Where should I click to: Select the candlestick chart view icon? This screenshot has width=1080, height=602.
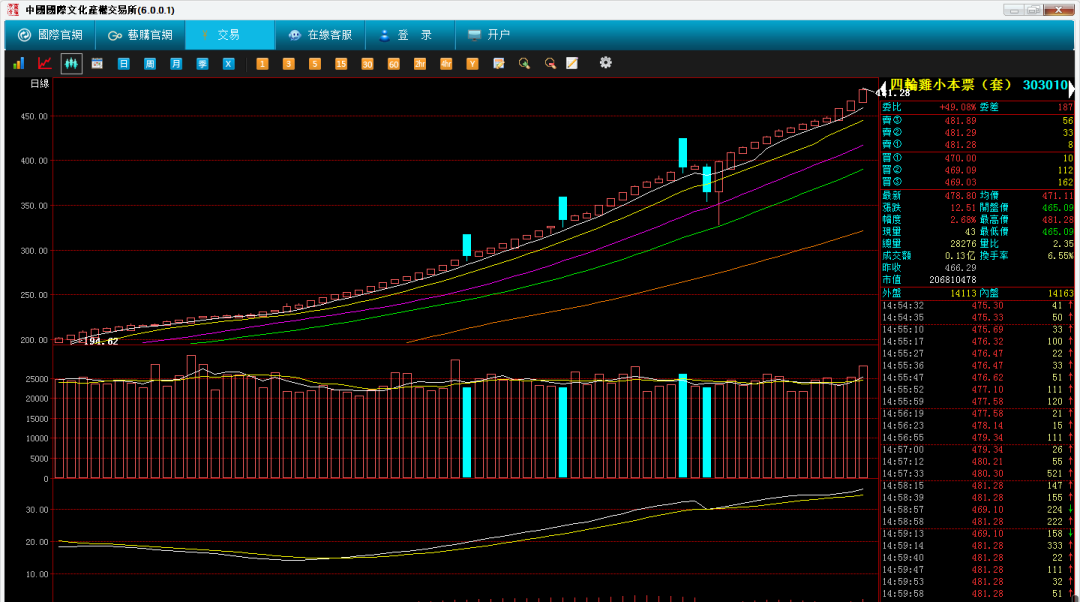click(71, 63)
